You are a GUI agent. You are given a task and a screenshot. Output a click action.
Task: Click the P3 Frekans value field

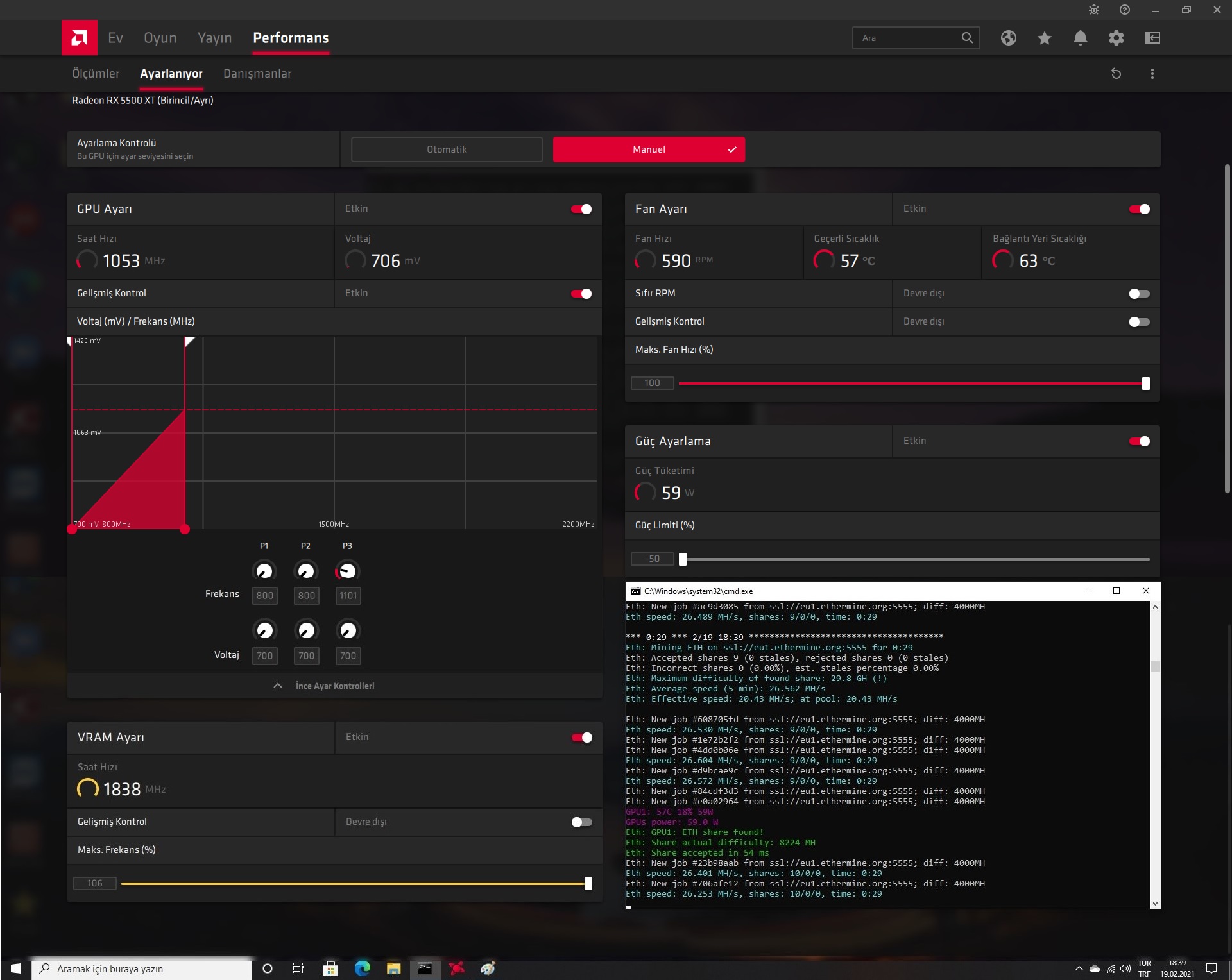click(x=348, y=596)
